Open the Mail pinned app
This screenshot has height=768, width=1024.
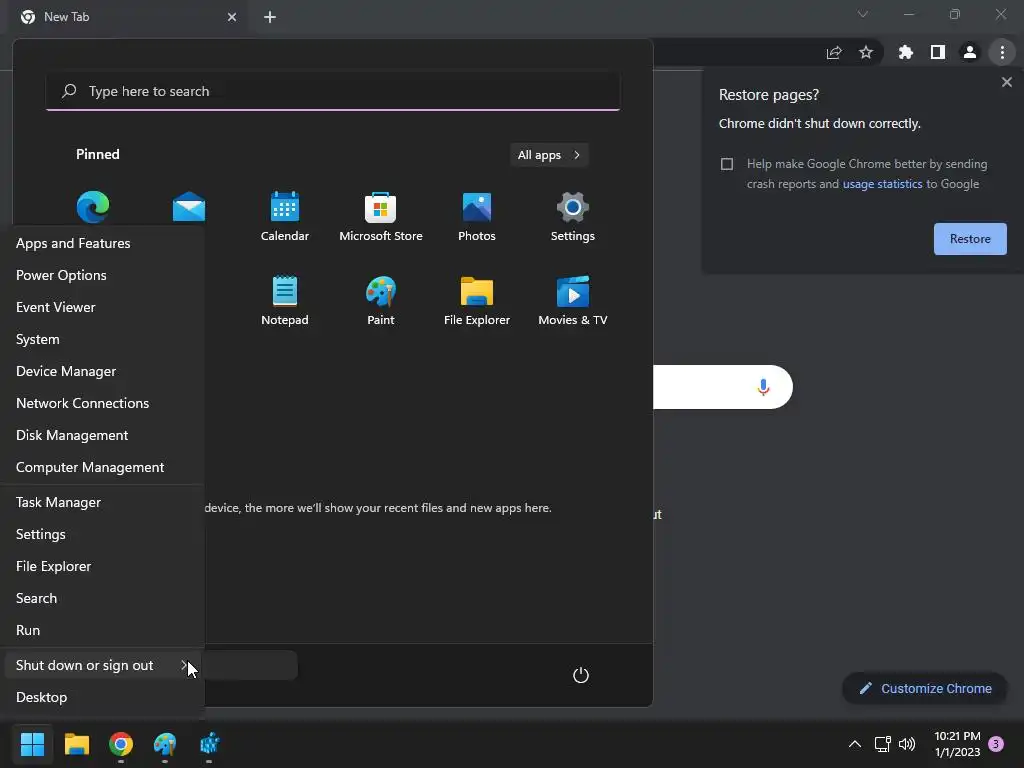(189, 207)
